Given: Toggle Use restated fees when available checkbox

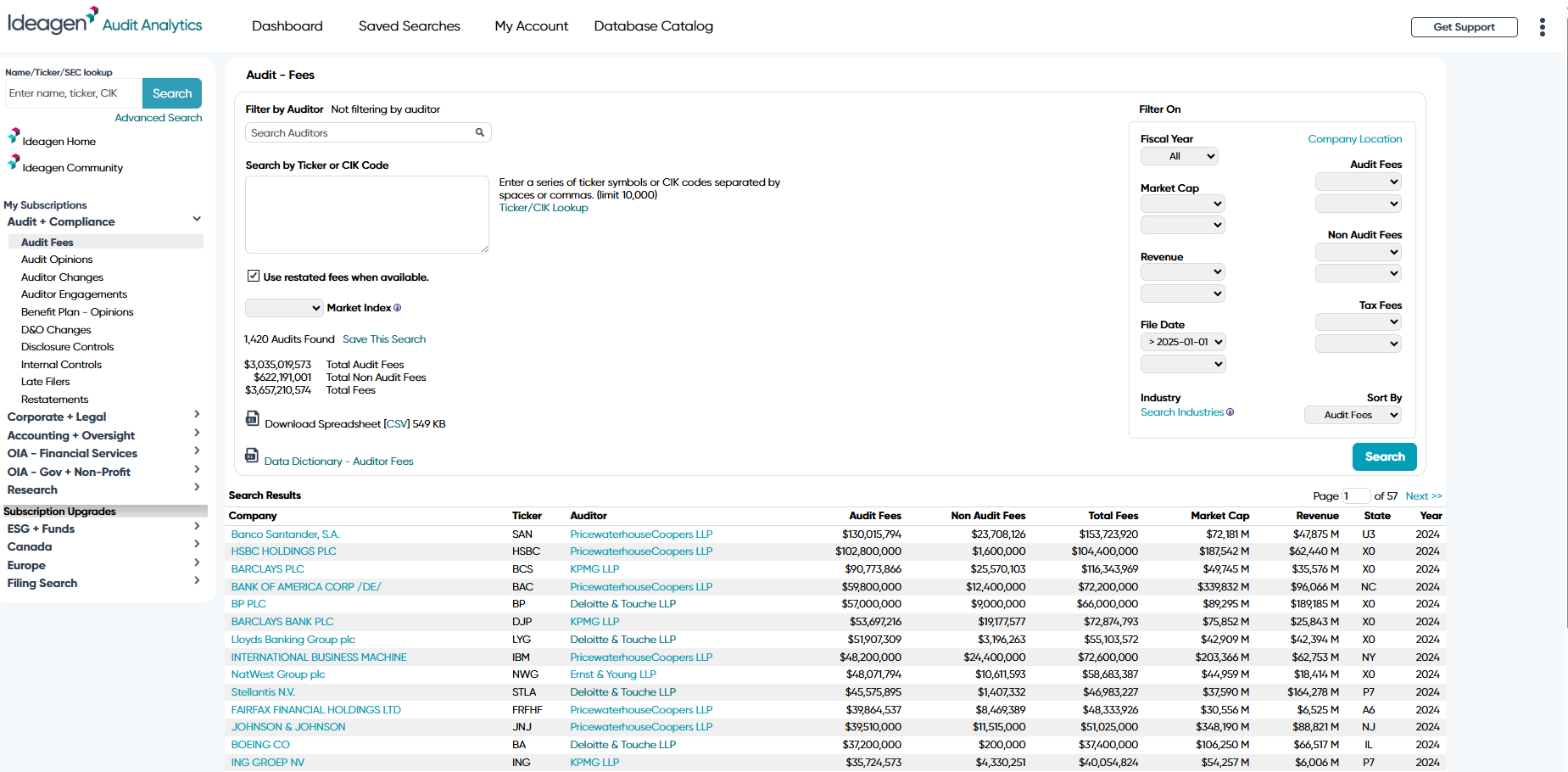Looking at the screenshot, I should pos(254,276).
